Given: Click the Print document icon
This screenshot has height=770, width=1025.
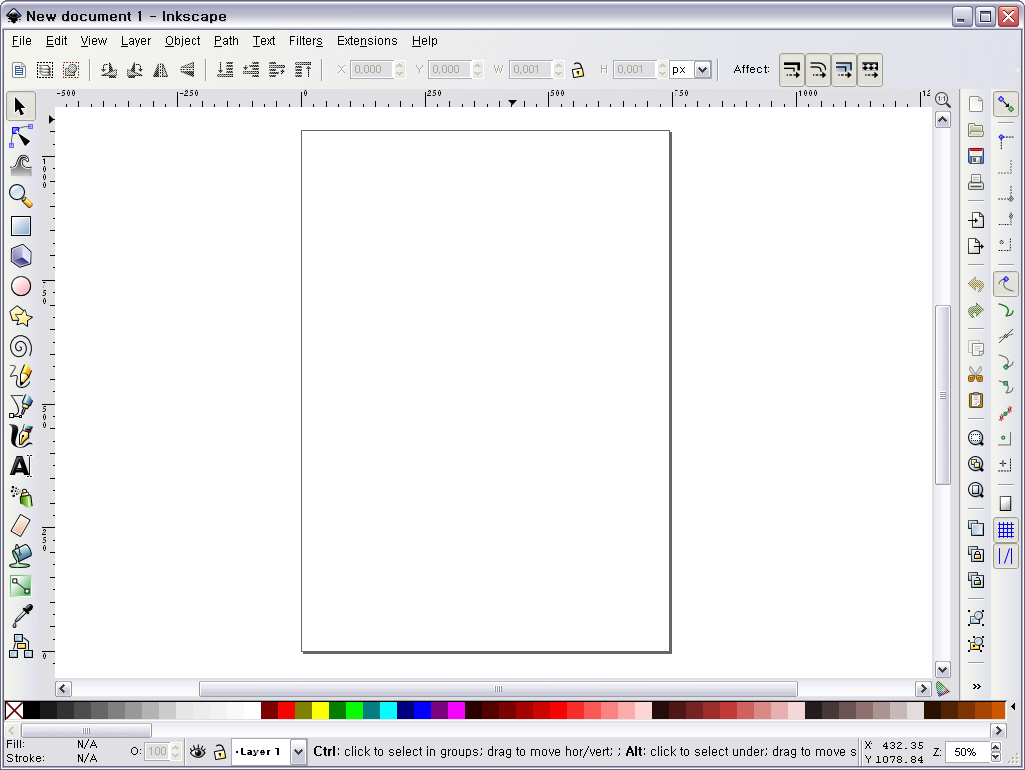Looking at the screenshot, I should [976, 182].
